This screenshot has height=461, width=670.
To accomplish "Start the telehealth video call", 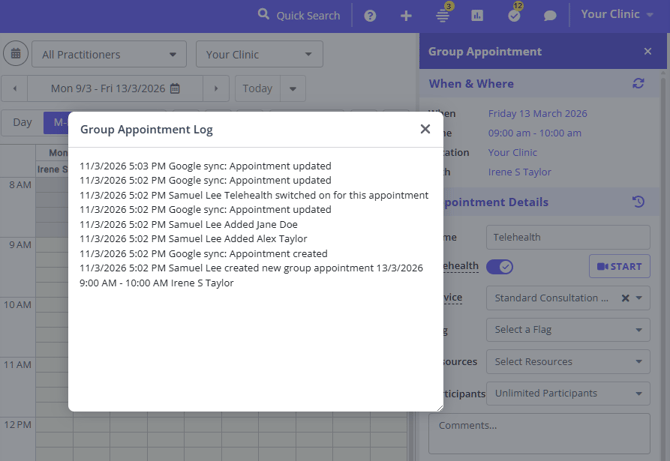I will [x=619, y=267].
